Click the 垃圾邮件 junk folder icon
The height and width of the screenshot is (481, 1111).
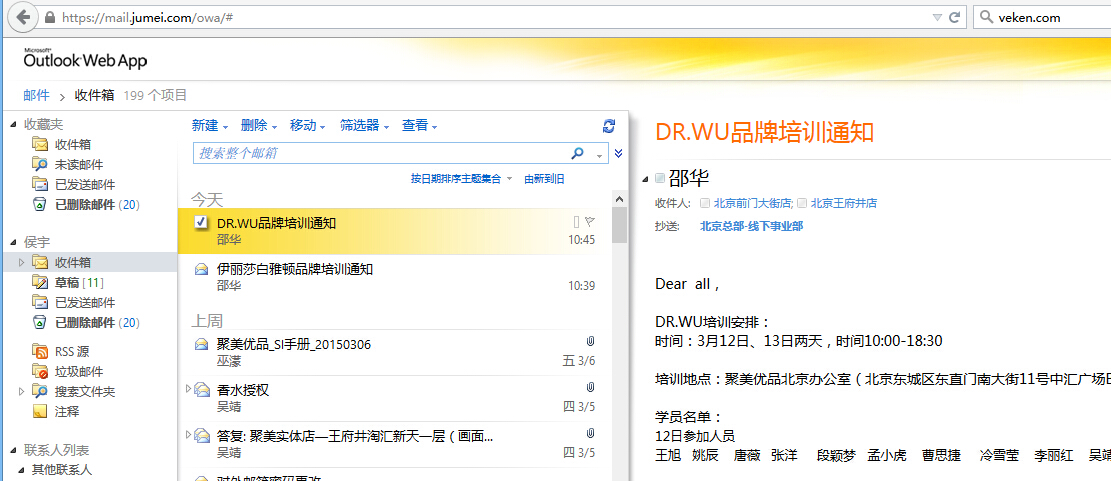pyautogui.click(x=40, y=371)
